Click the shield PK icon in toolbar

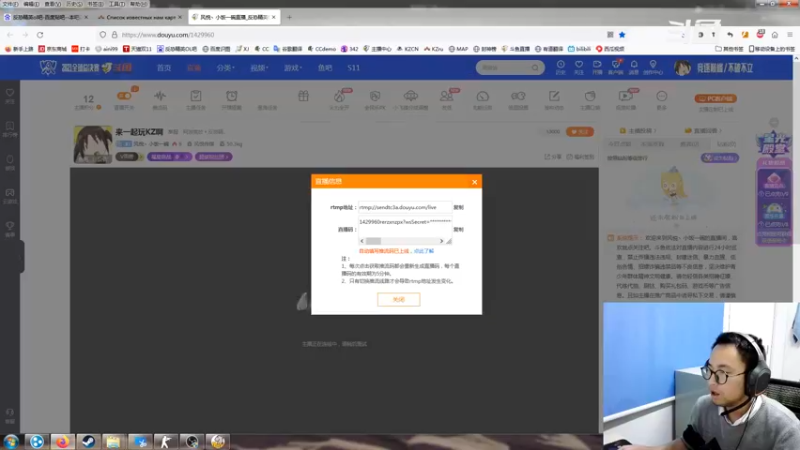375,96
